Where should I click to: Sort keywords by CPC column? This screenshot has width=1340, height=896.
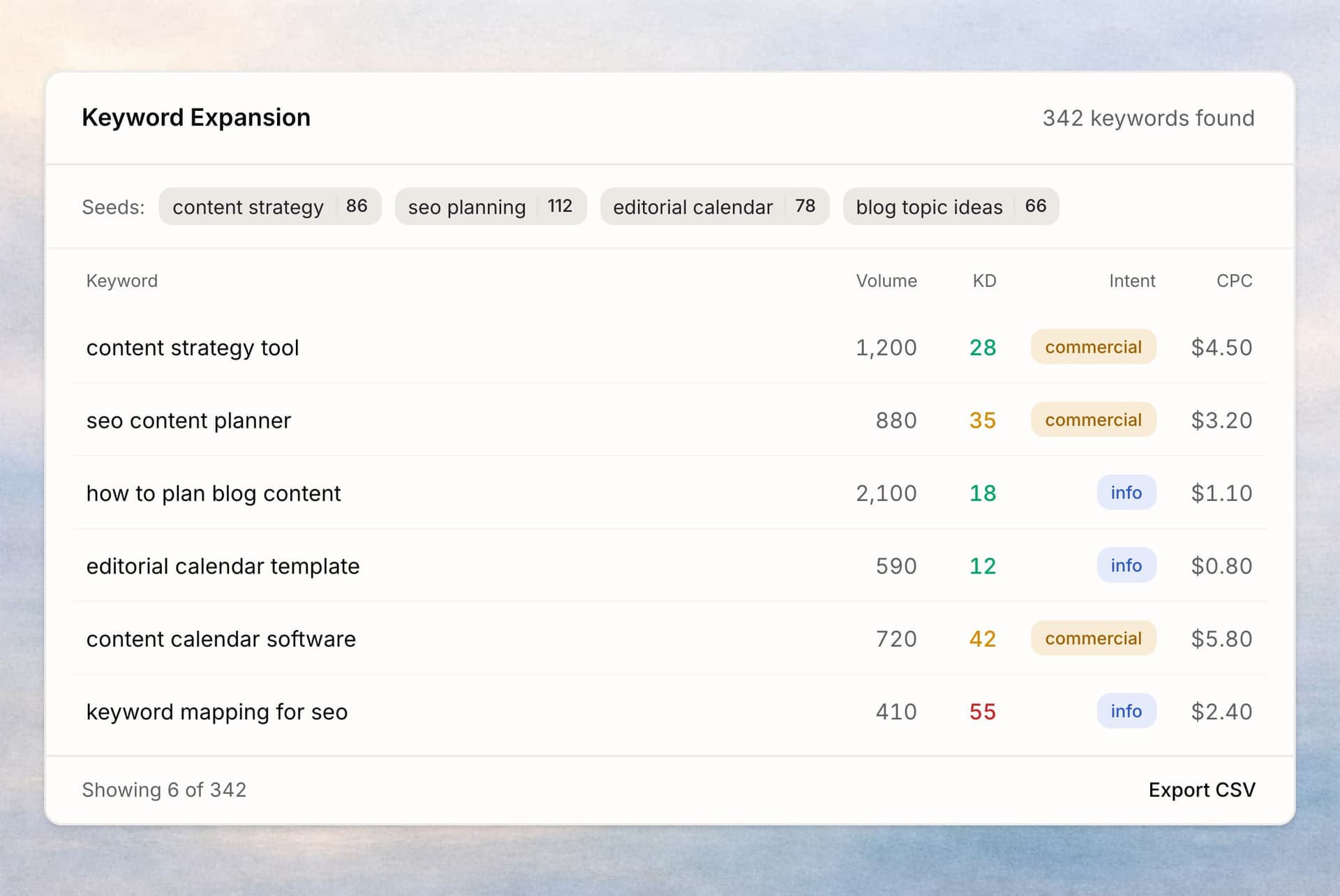click(1234, 281)
